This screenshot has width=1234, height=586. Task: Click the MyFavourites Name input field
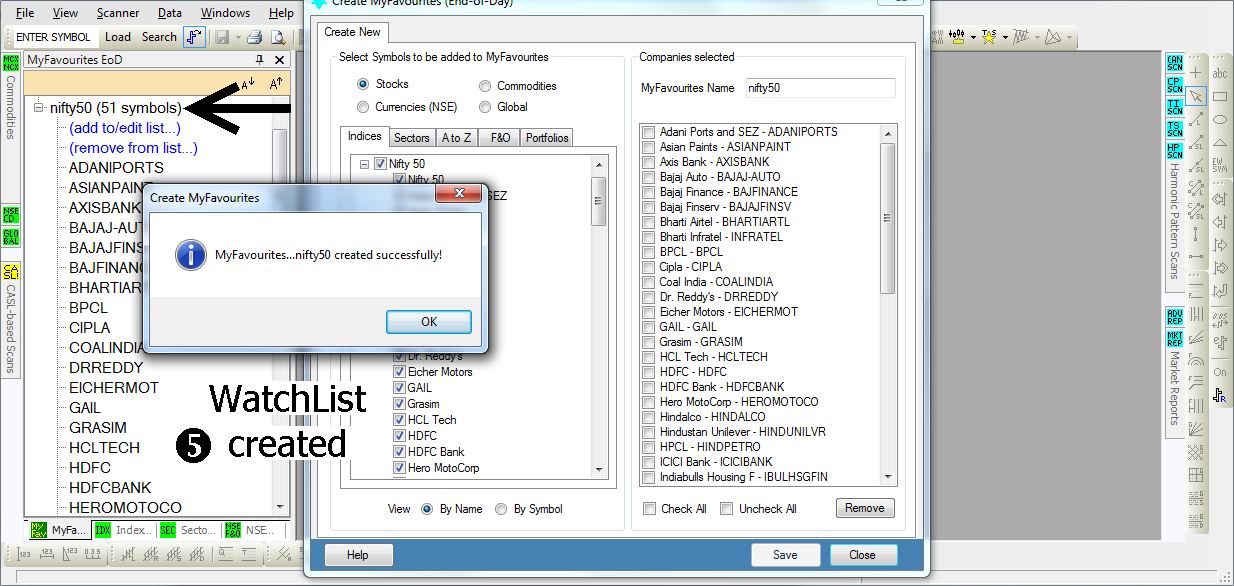pos(820,88)
